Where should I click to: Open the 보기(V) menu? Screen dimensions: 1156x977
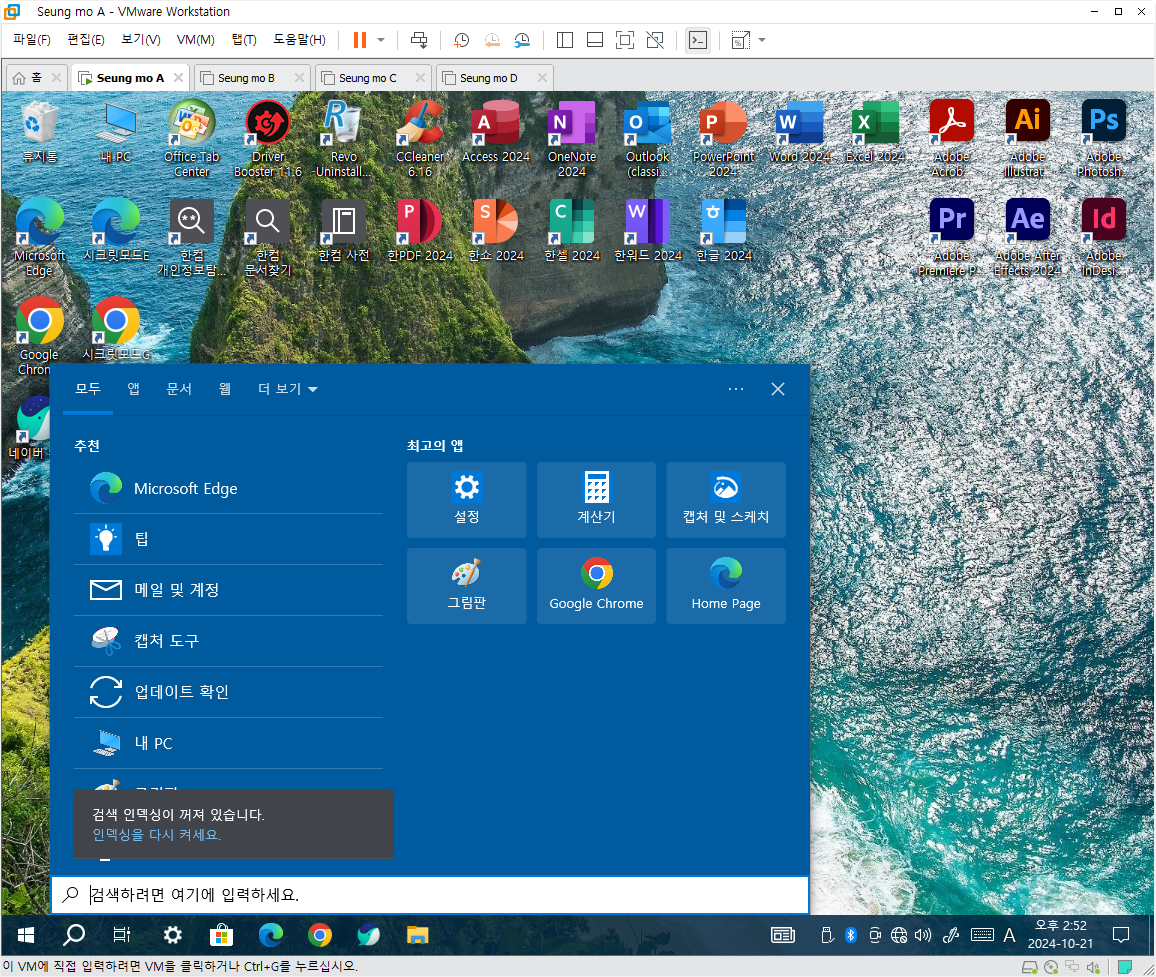[141, 40]
